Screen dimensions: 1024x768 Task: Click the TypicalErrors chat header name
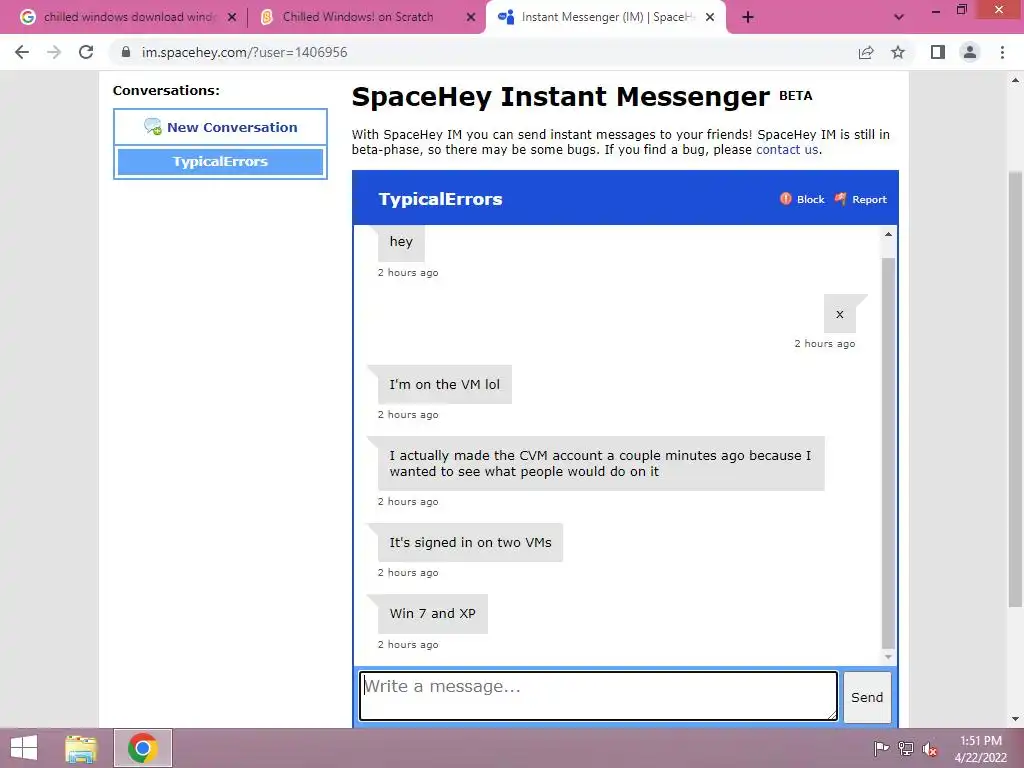pyautogui.click(x=440, y=199)
